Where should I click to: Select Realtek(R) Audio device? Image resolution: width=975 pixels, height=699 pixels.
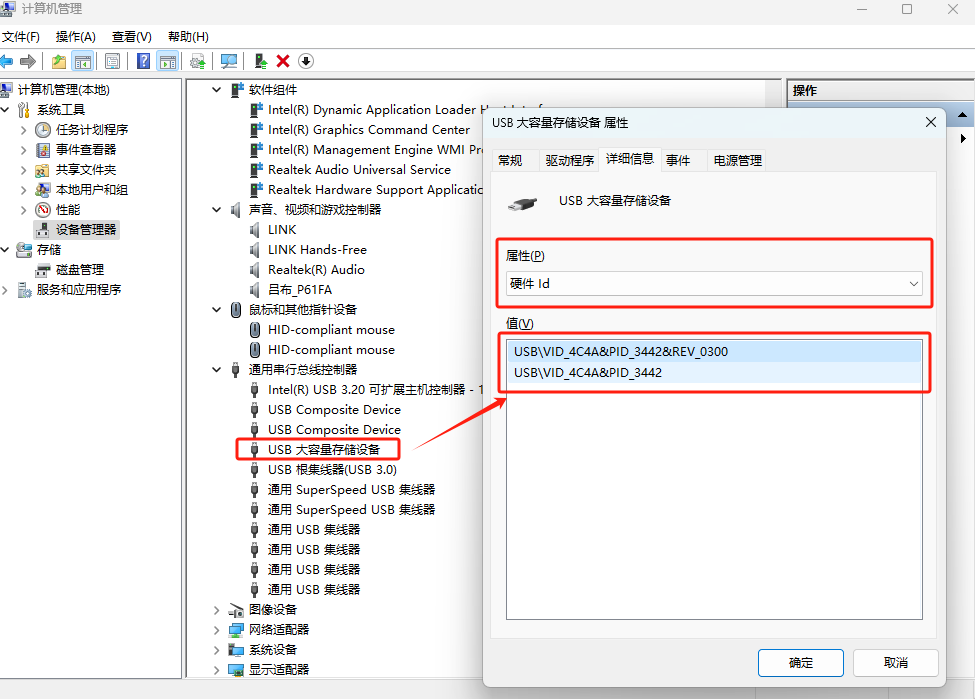(x=316, y=269)
